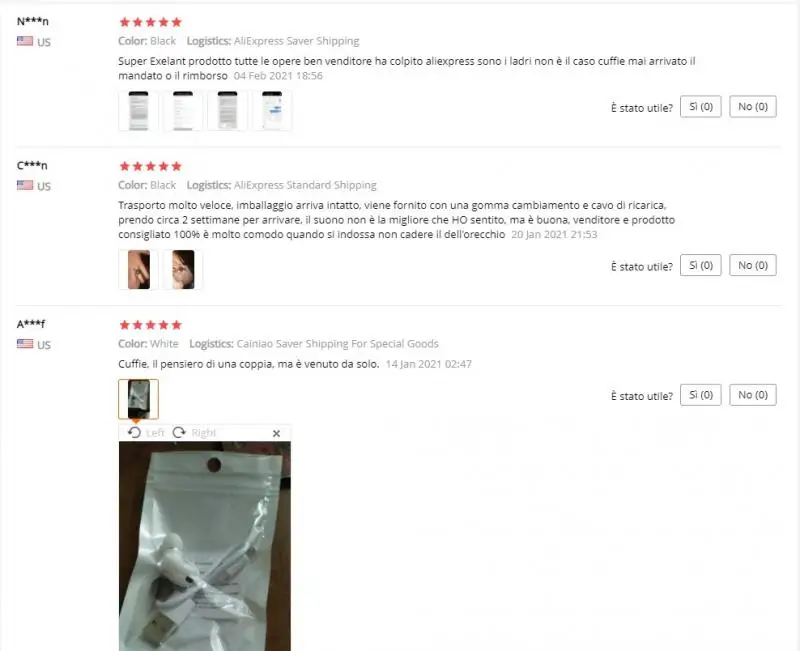The width and height of the screenshot is (800, 651).
Task: Mark N***n's review not helpful with No
Action: [x=753, y=107]
